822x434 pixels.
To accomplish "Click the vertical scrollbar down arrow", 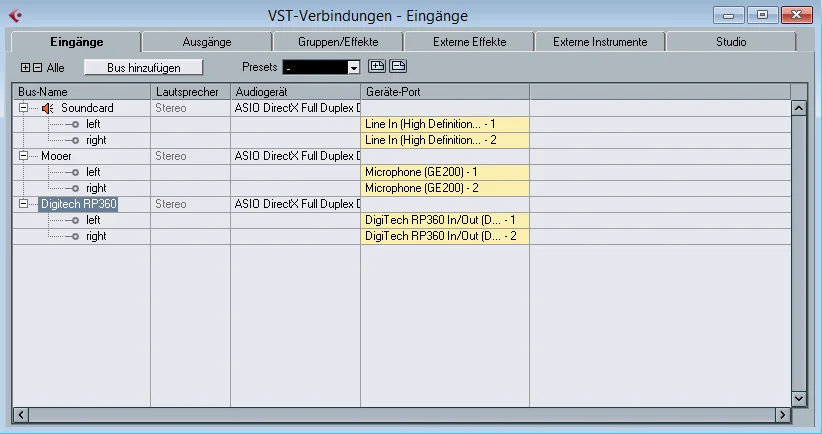I will click(x=798, y=398).
